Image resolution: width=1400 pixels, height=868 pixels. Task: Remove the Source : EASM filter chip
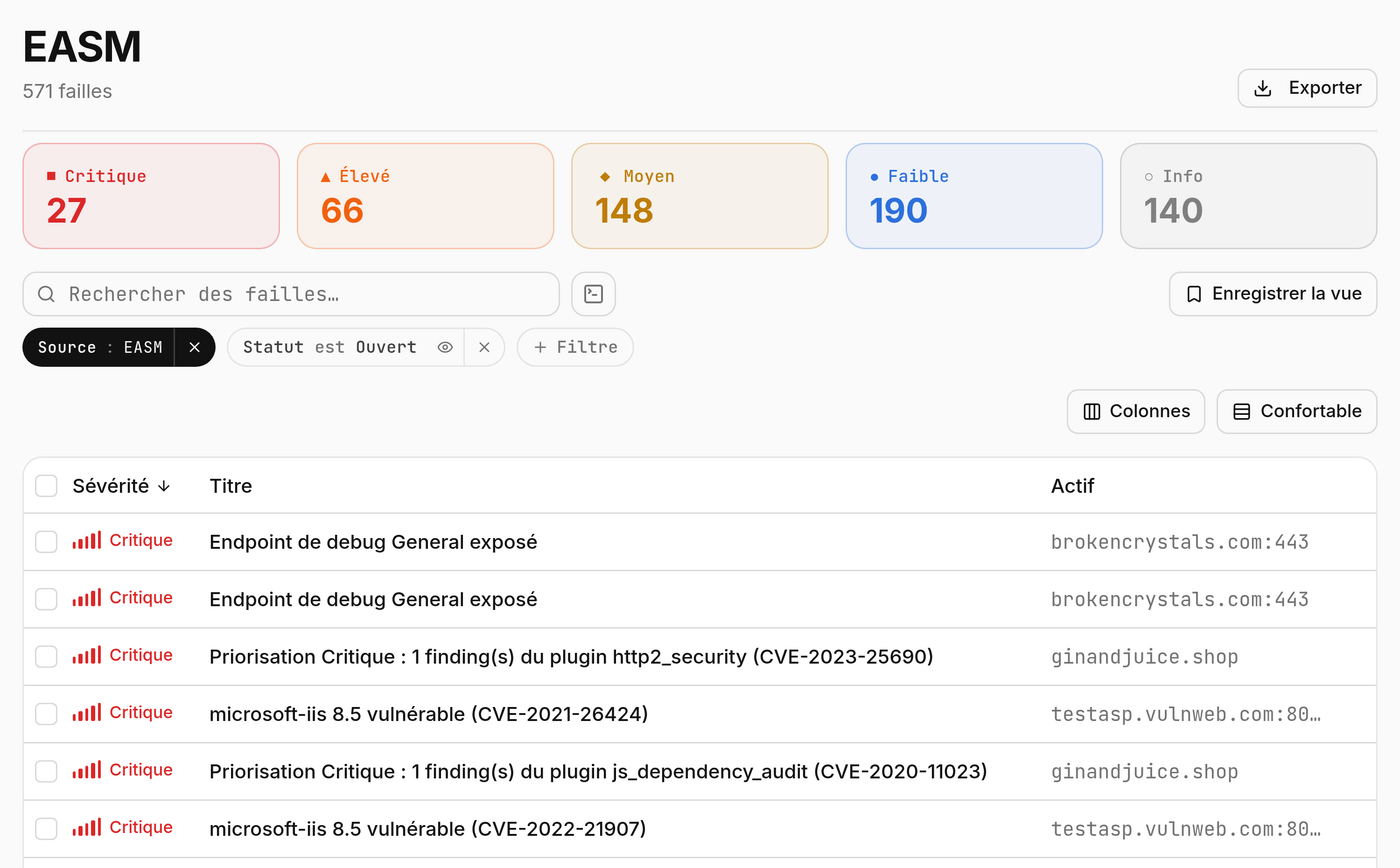point(195,347)
